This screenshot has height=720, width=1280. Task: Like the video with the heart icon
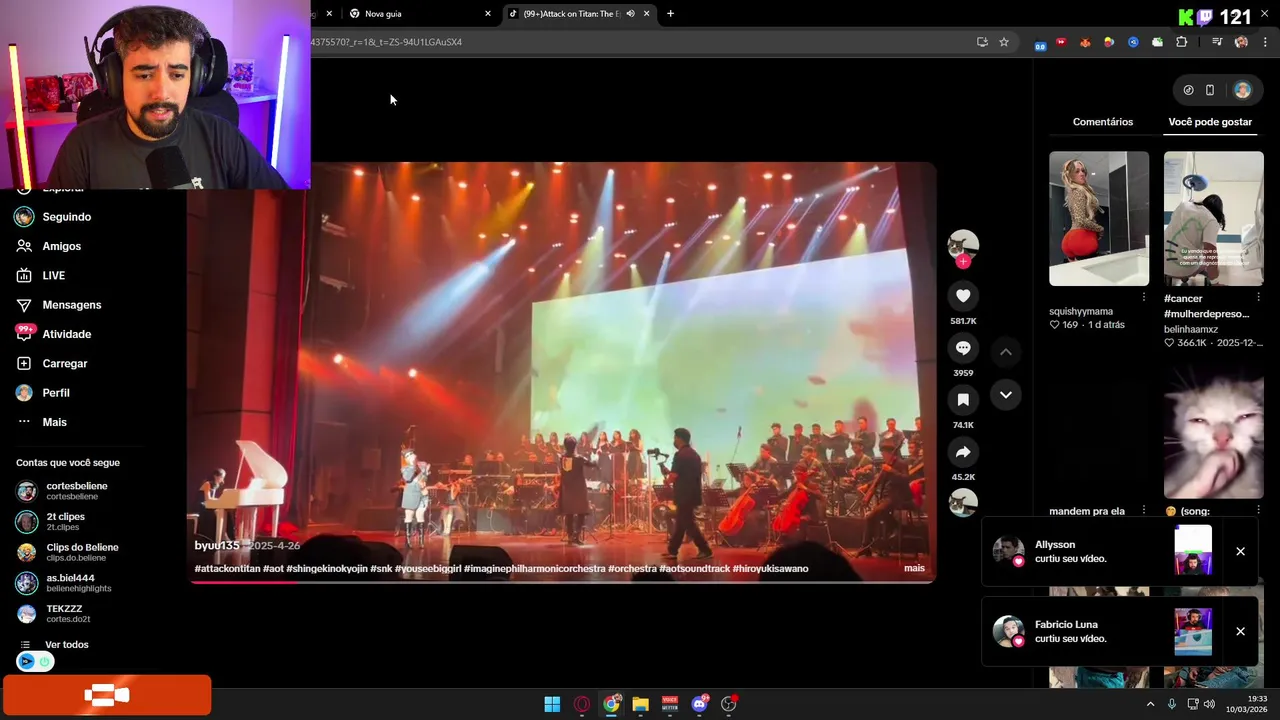click(963, 296)
